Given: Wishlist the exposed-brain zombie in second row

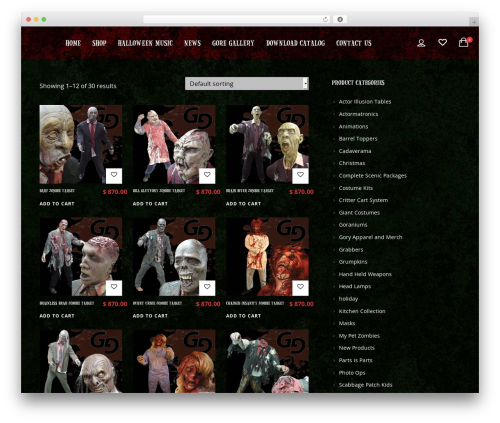Looking at the screenshot, I should pyautogui.click(x=114, y=287).
